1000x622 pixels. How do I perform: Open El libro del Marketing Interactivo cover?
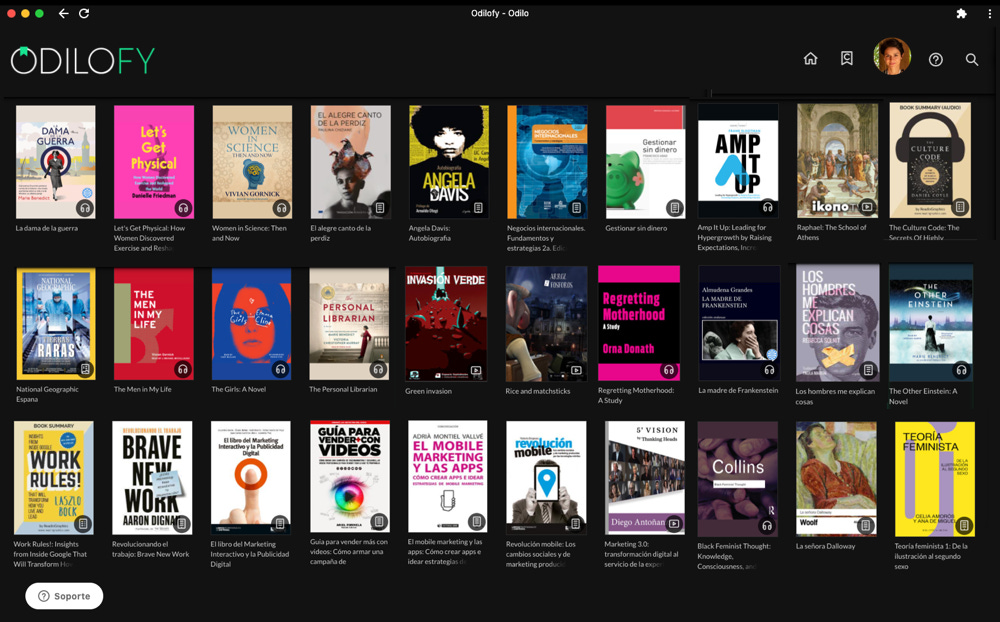[251, 478]
